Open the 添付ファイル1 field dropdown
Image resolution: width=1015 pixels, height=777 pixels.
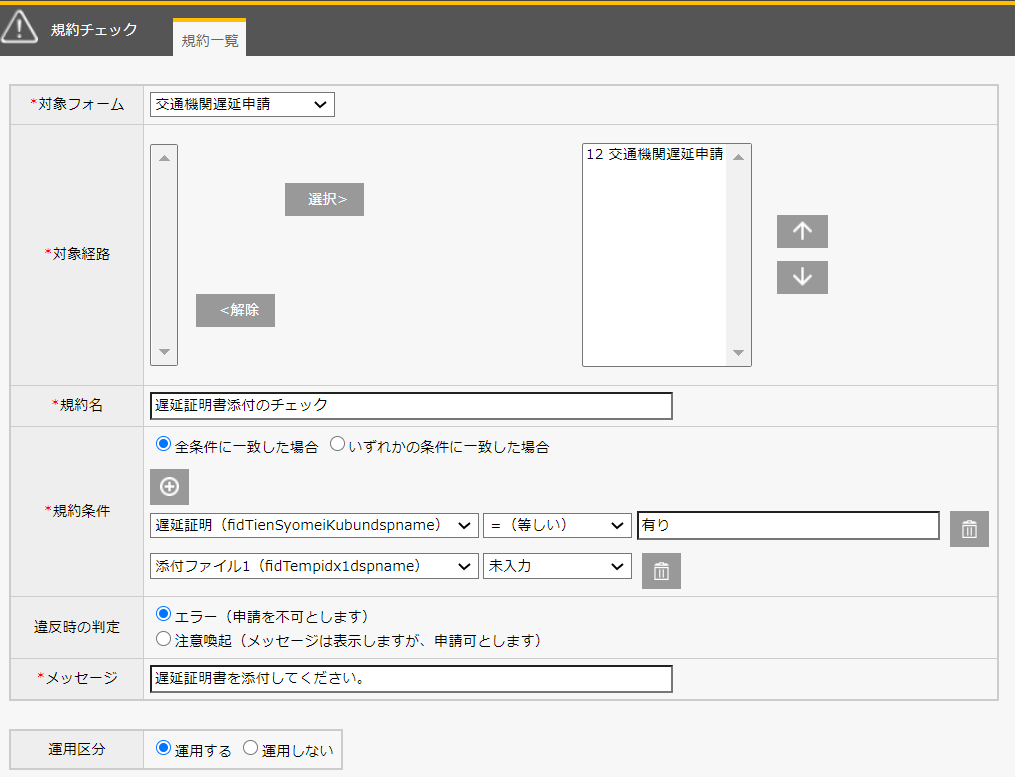click(x=314, y=567)
